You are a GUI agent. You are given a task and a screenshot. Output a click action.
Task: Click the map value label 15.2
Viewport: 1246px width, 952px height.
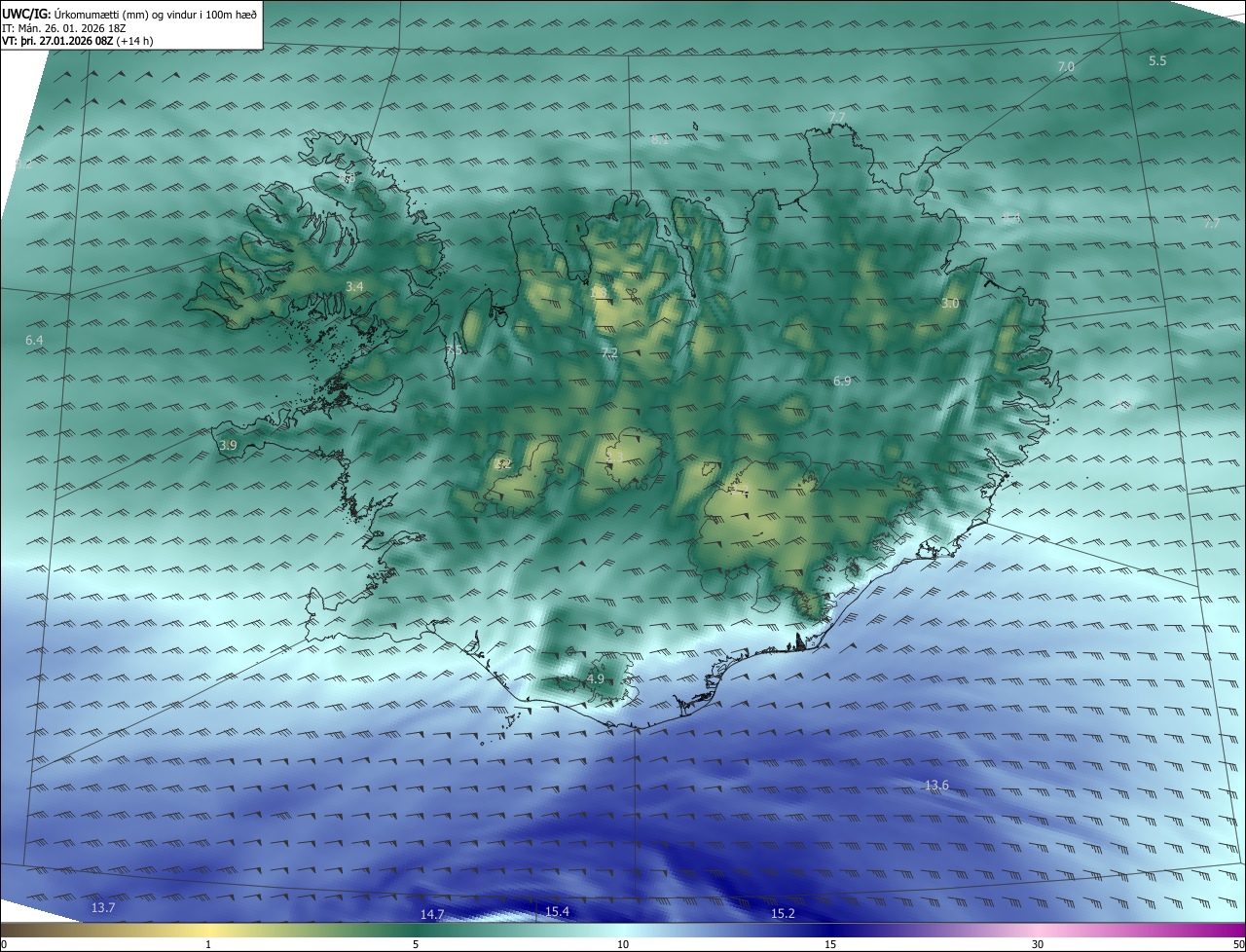click(x=783, y=913)
